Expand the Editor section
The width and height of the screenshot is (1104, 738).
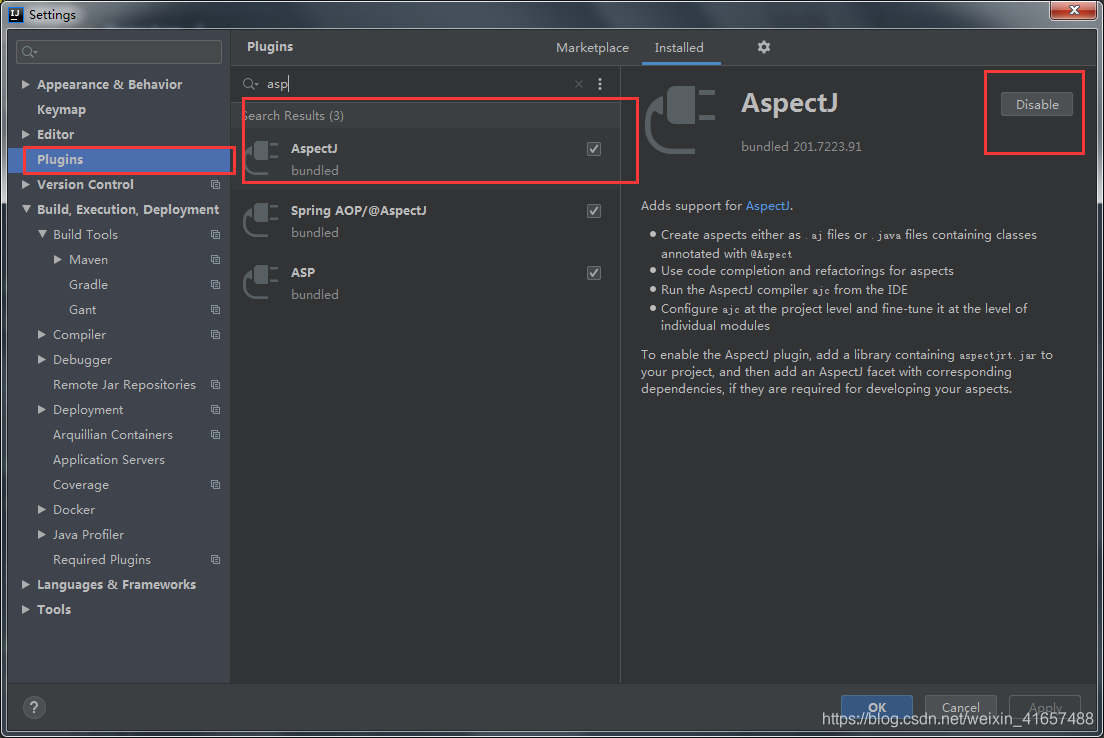coord(25,135)
